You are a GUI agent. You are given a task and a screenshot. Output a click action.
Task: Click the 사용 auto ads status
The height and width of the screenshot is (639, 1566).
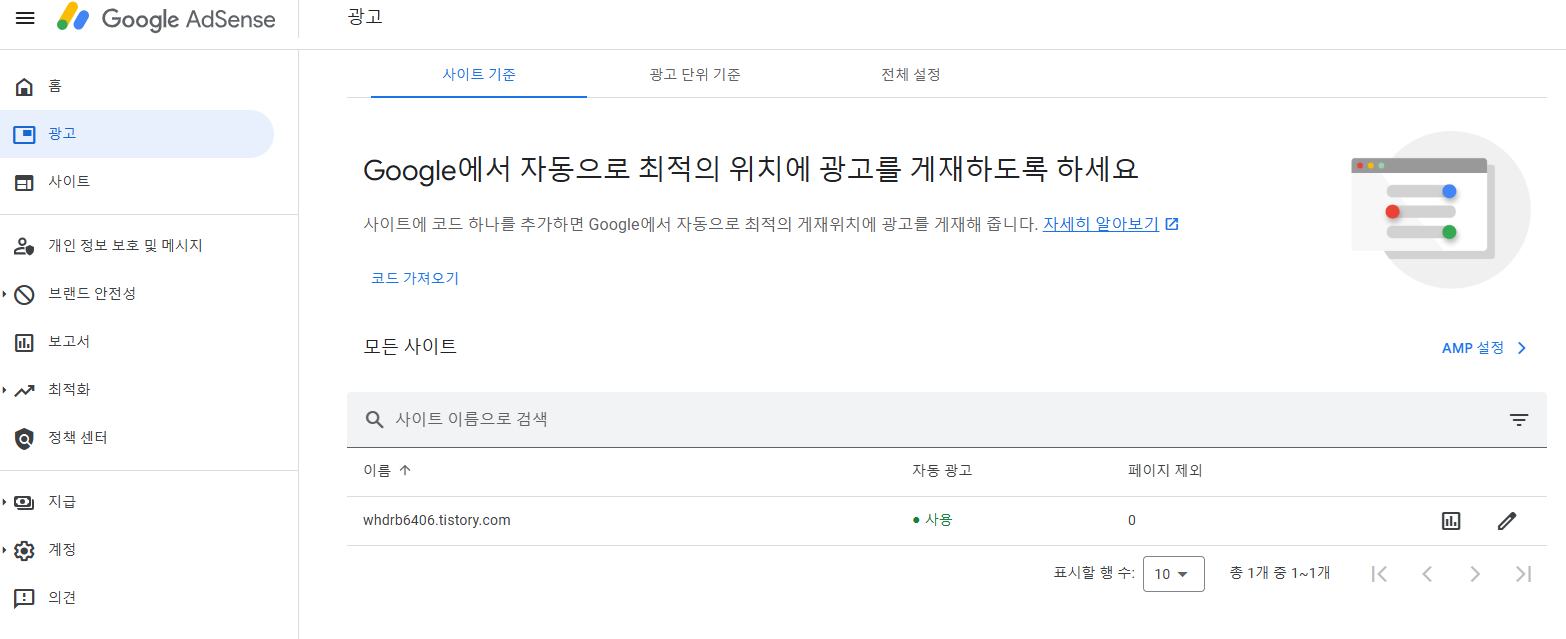932,520
